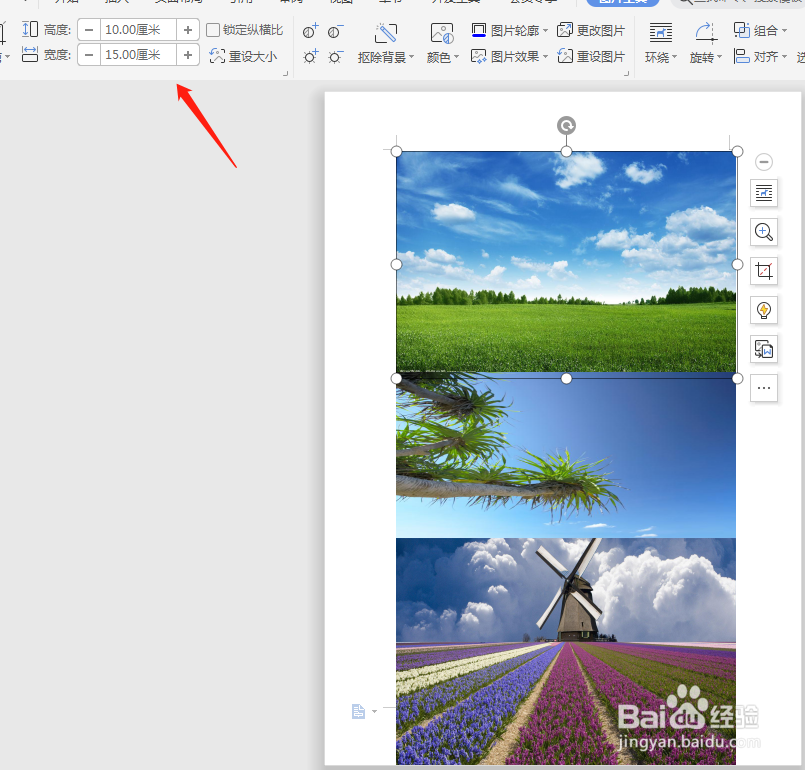Click 更改图片 to change the picture

[x=591, y=30]
